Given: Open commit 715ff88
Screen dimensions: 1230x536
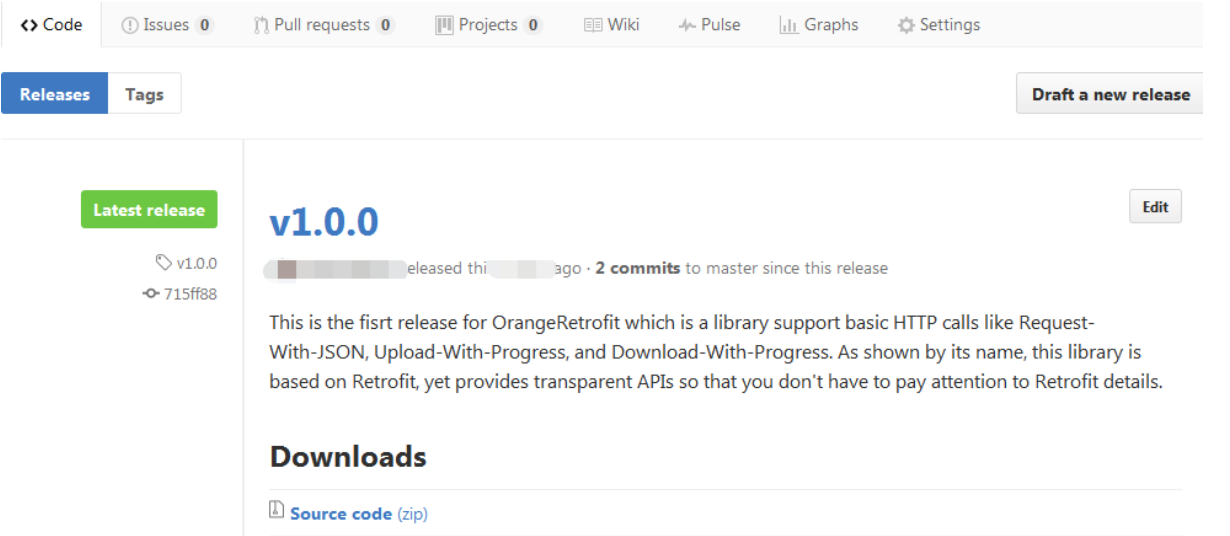Looking at the screenshot, I should pyautogui.click(x=190, y=294).
